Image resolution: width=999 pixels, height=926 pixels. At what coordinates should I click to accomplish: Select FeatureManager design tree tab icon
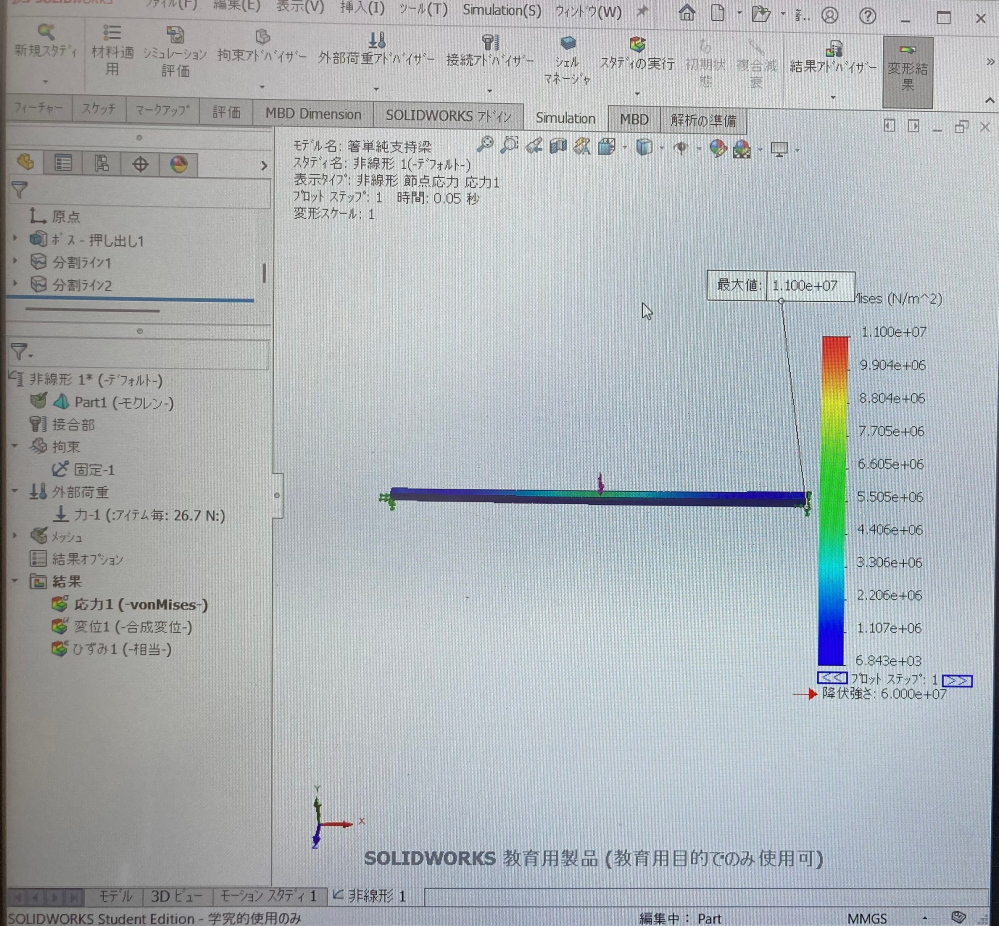[25, 162]
